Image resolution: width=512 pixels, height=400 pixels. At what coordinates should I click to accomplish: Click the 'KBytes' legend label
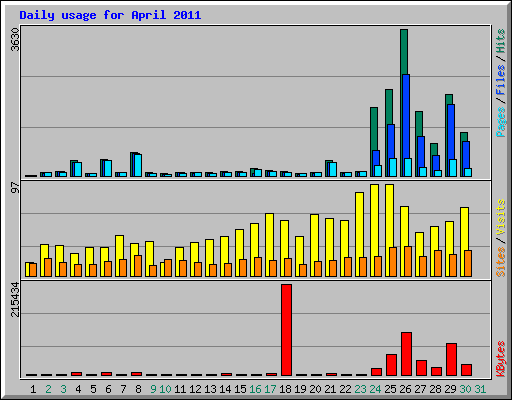500,359
